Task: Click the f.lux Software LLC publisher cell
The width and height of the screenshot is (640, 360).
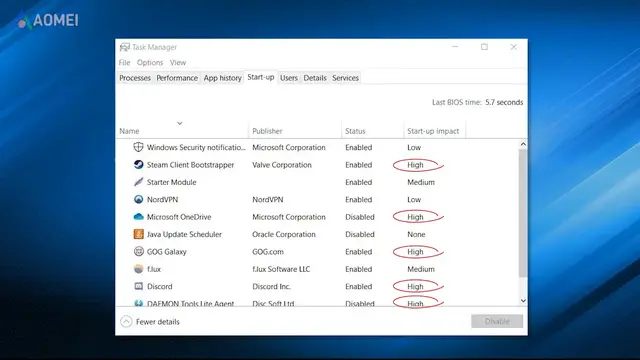Action: 281,269
